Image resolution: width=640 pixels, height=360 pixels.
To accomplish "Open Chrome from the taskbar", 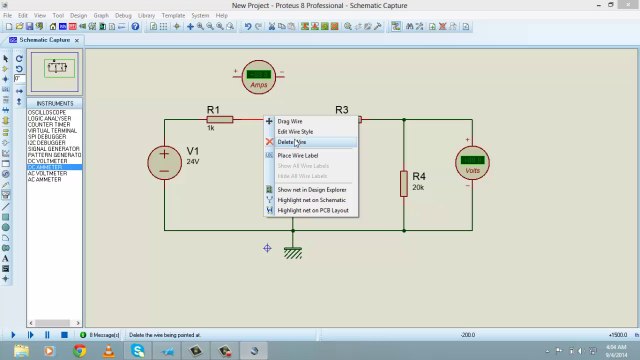I will click(x=80, y=351).
